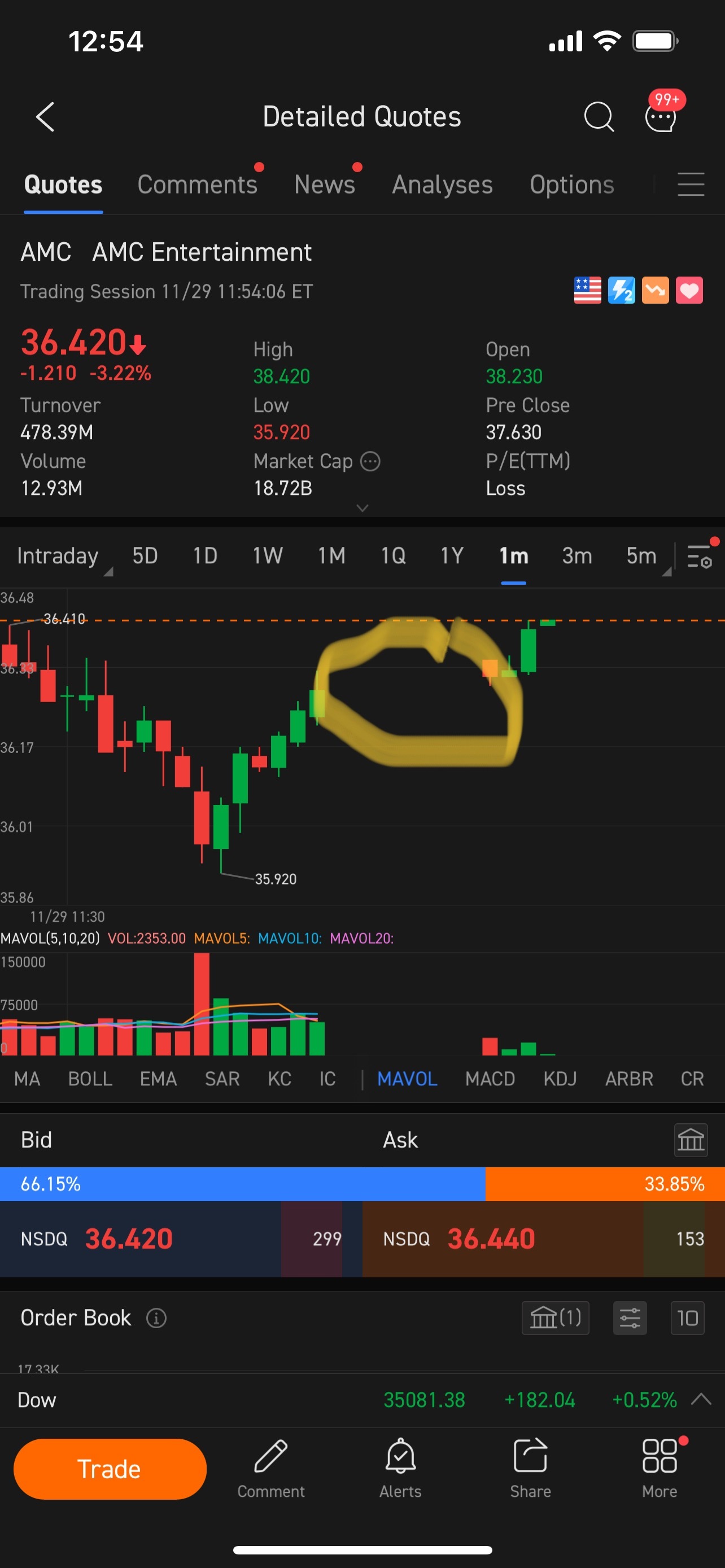Image resolution: width=725 pixels, height=1568 pixels.
Task: Tap the MAVOL(5,10,20) indicator label
Action: [50, 938]
